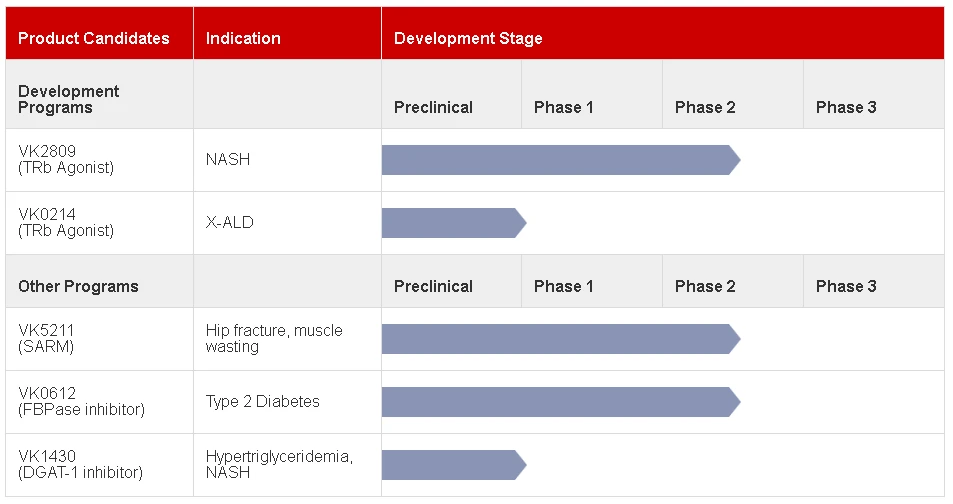The width and height of the screenshot is (953, 504).
Task: Click the VK0612 (FBPase inhibitor) product name
Action: click(x=81, y=401)
